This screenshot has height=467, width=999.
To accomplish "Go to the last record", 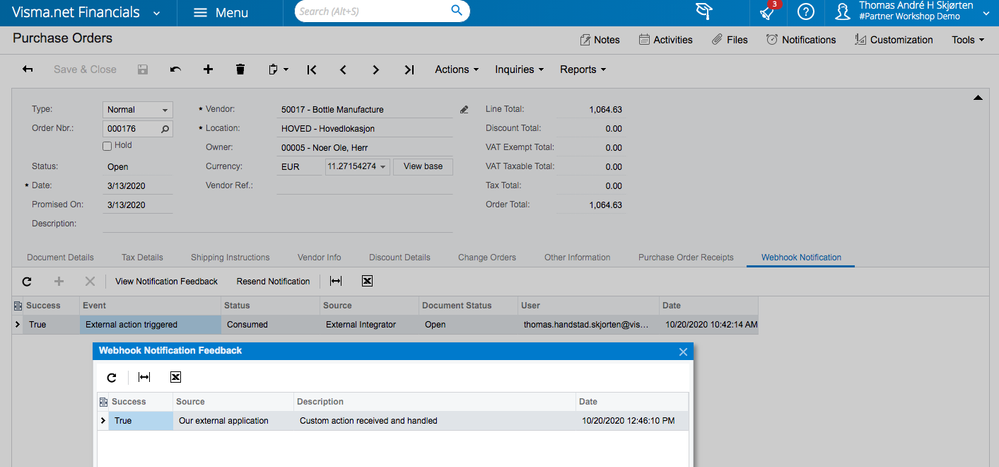I will click(409, 69).
